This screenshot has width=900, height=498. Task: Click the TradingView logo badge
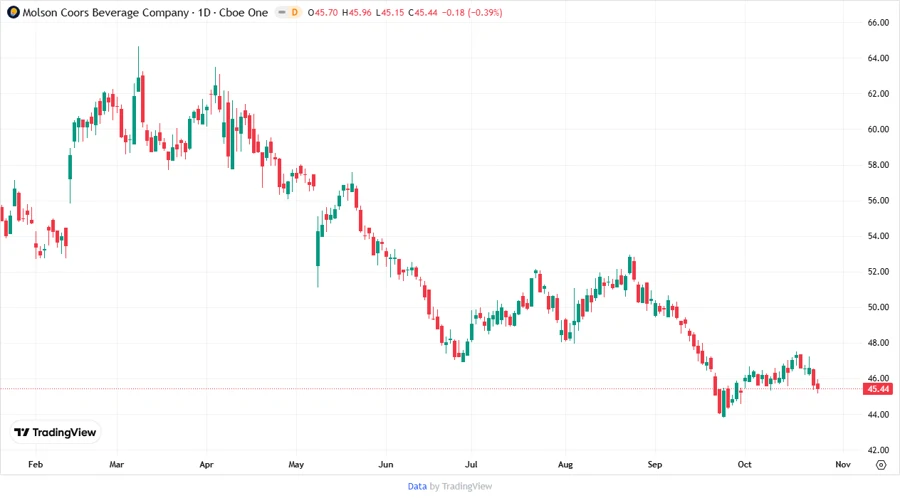tap(56, 432)
